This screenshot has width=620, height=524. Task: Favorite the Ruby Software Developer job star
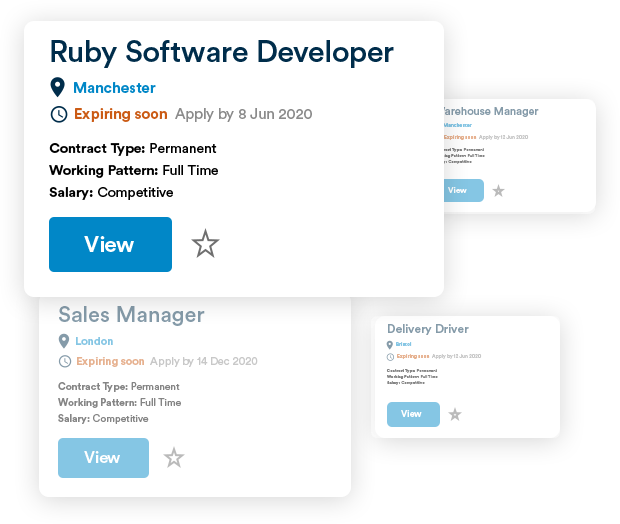click(x=205, y=244)
